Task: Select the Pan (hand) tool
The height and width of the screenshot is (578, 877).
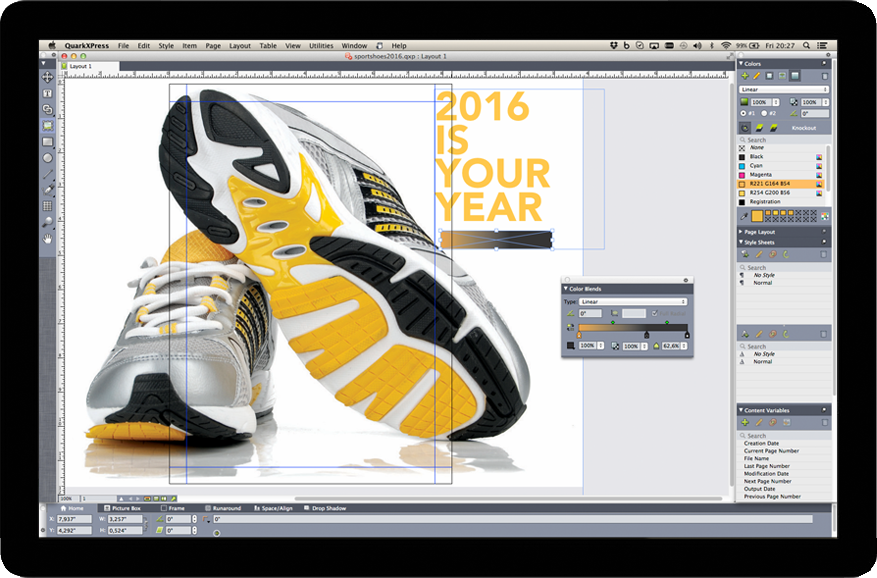Action: tap(47, 238)
